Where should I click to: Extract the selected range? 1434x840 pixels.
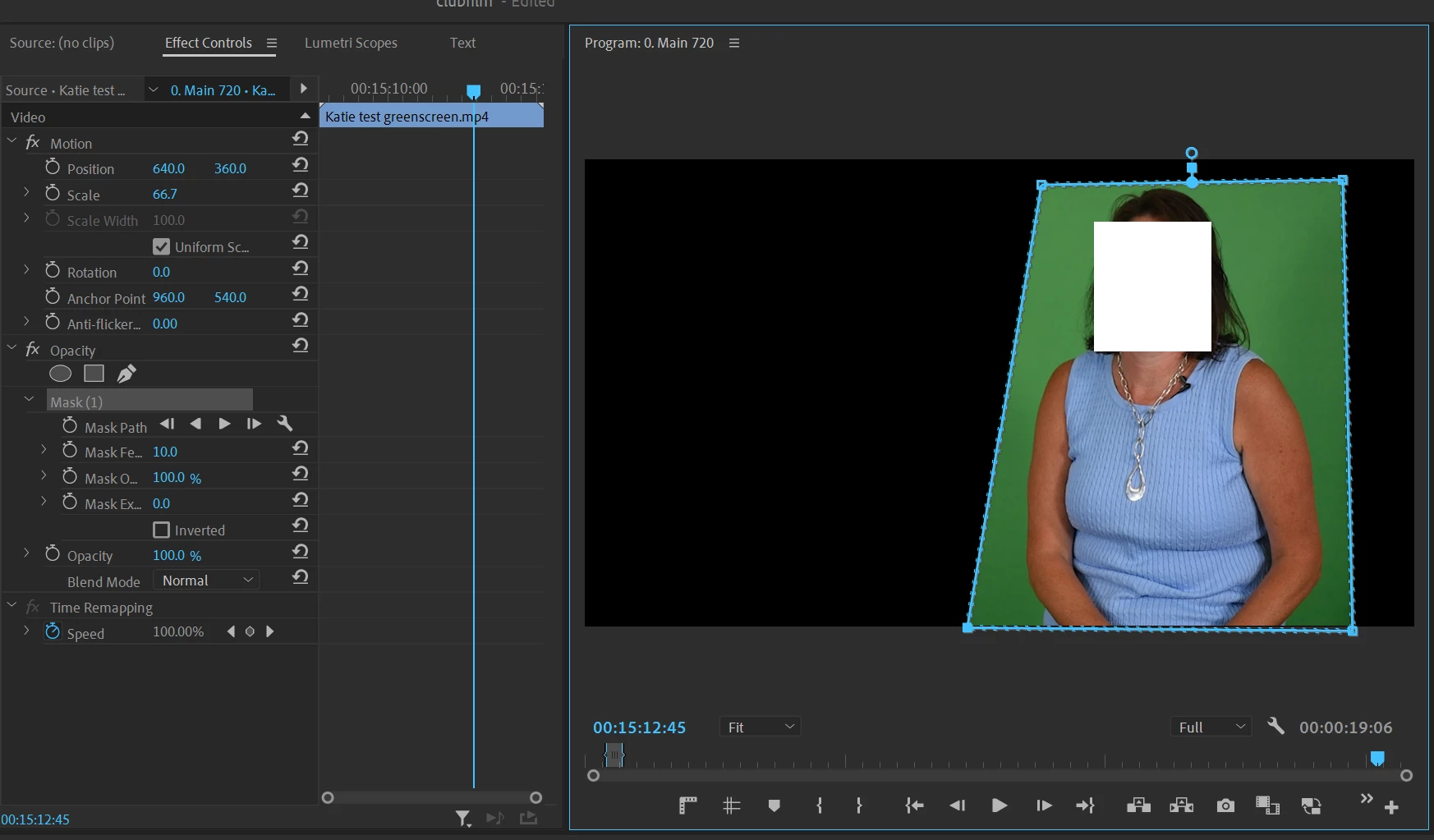1182,806
